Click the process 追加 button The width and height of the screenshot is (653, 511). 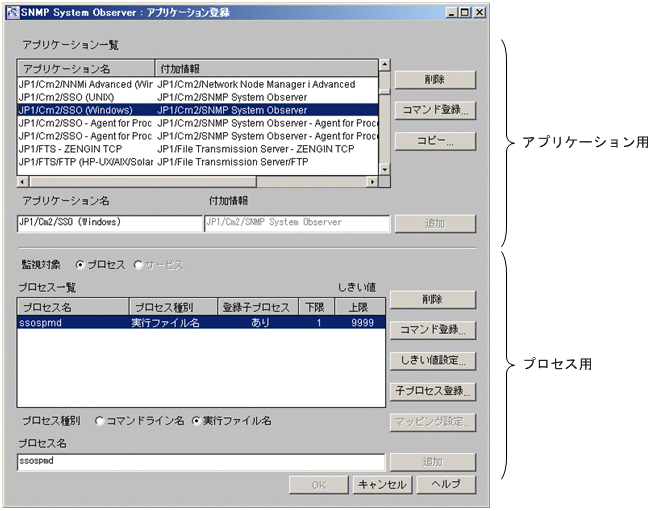pos(432,462)
